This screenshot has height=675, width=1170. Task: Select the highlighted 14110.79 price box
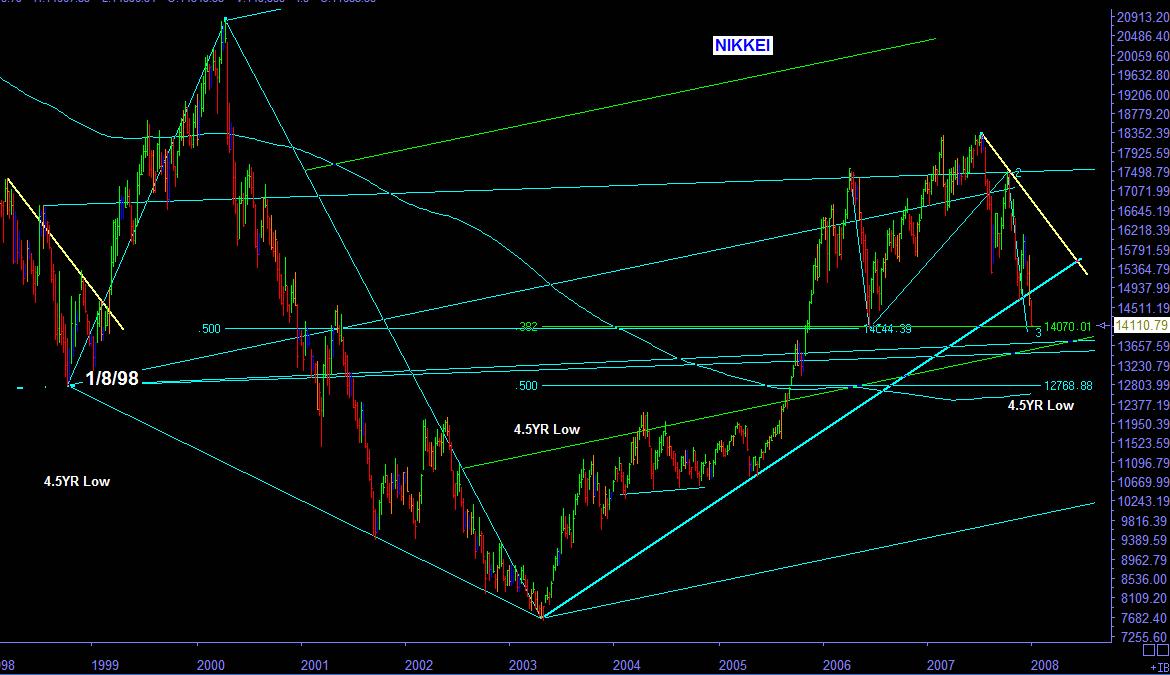(x=1142, y=325)
